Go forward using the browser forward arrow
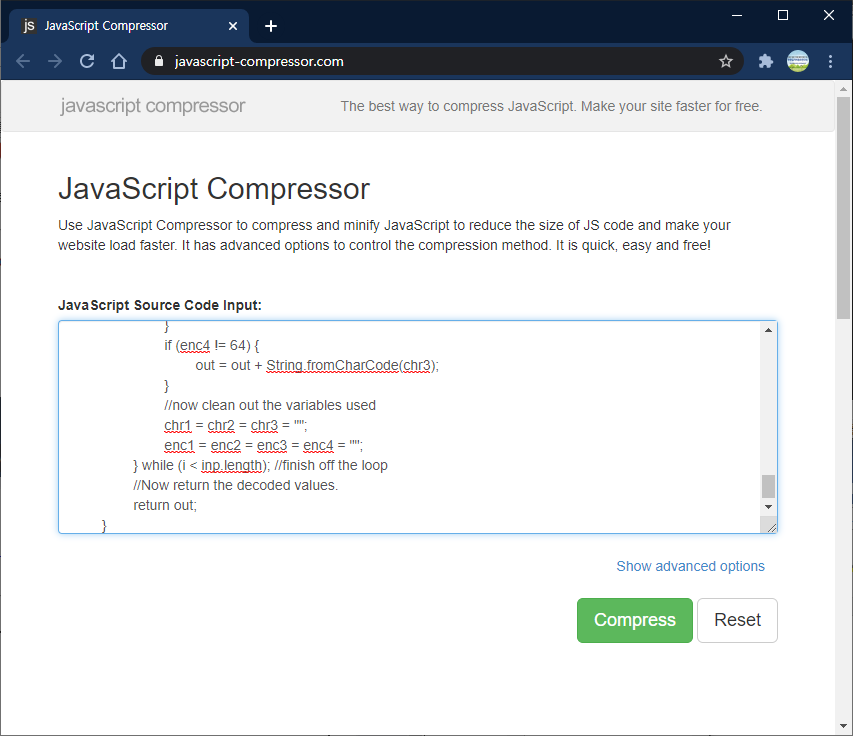 [55, 61]
